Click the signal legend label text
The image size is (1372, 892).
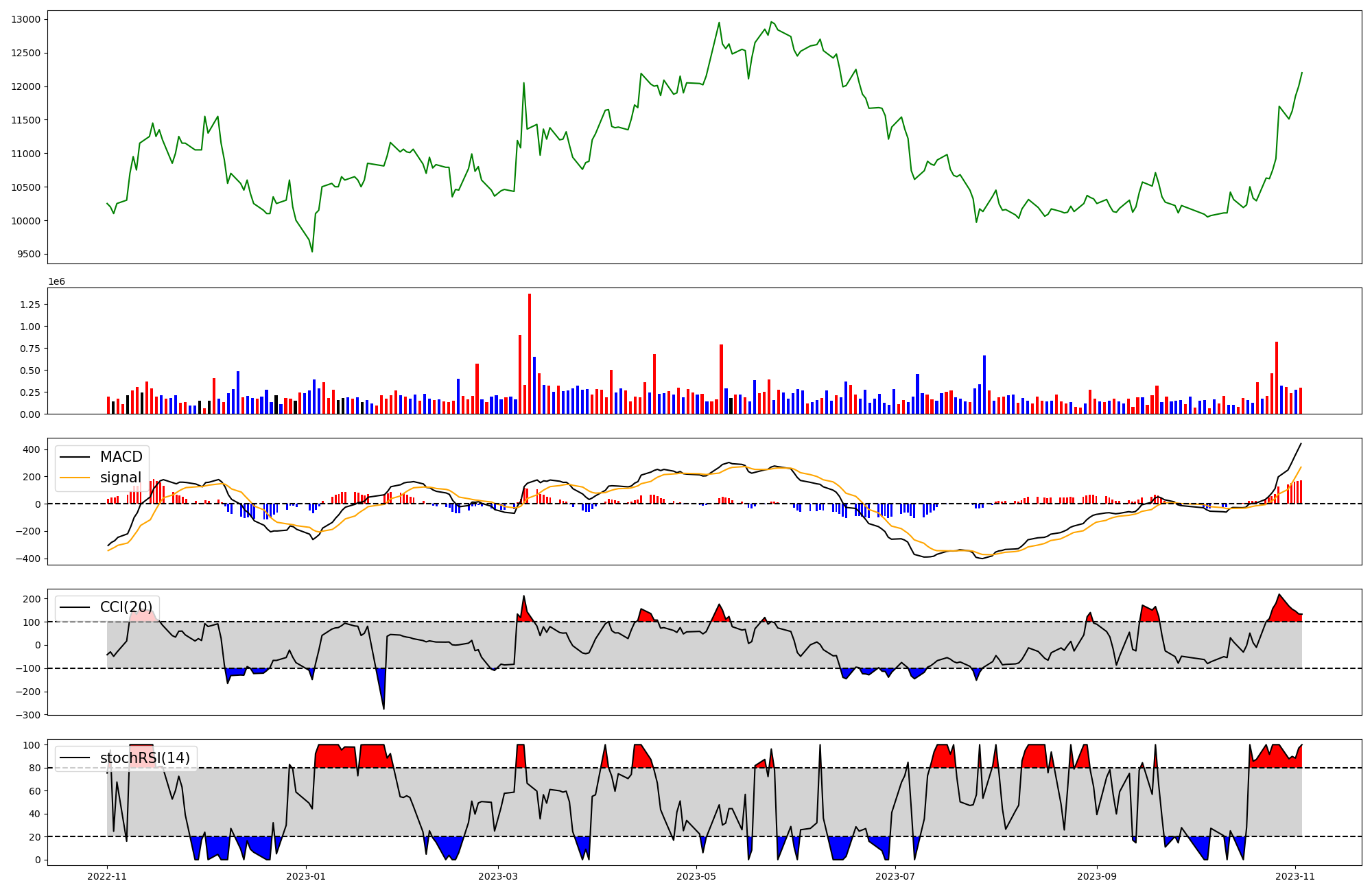(121, 478)
